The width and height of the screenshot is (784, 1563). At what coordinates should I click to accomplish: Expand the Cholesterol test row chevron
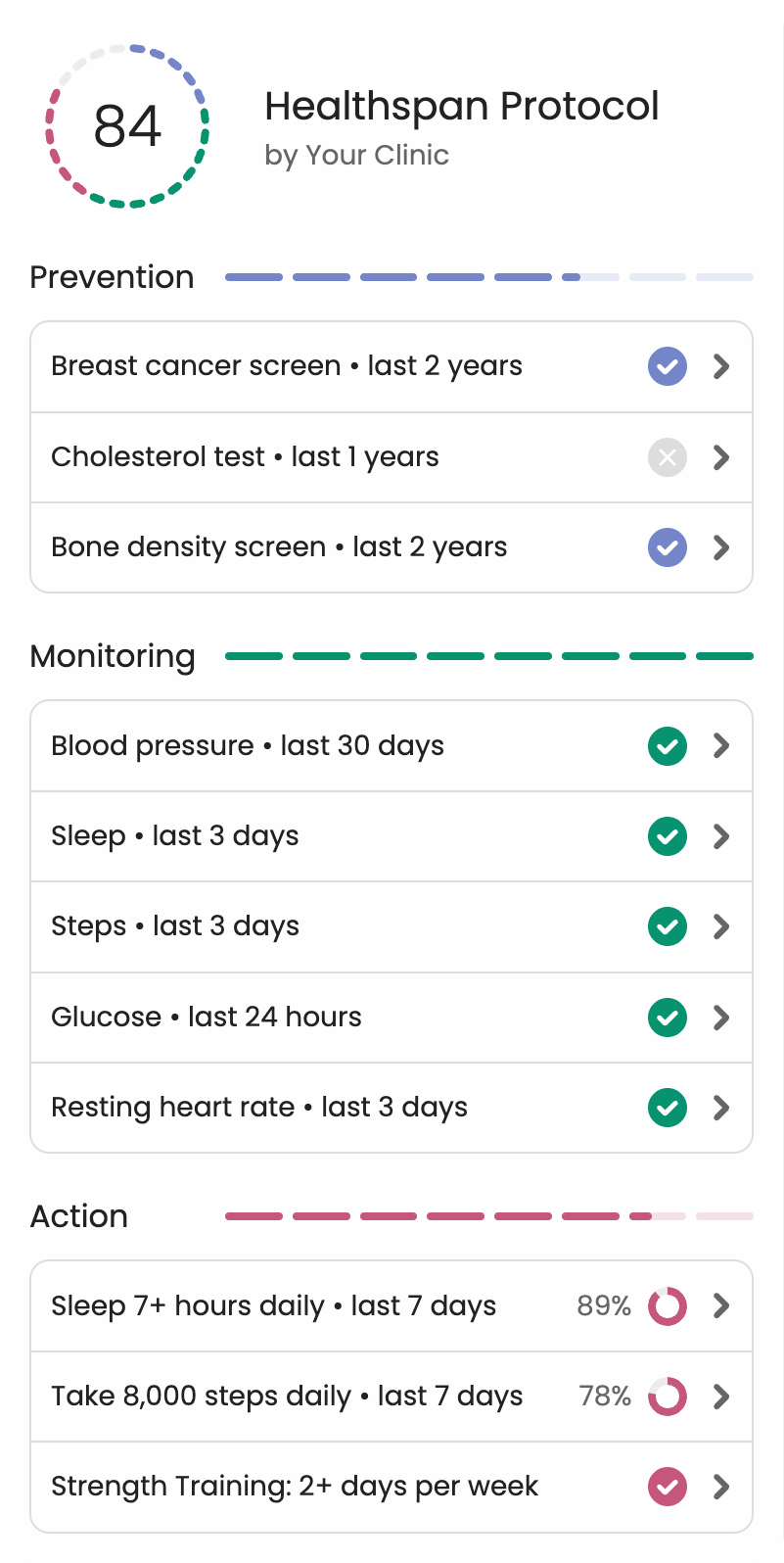tap(721, 457)
